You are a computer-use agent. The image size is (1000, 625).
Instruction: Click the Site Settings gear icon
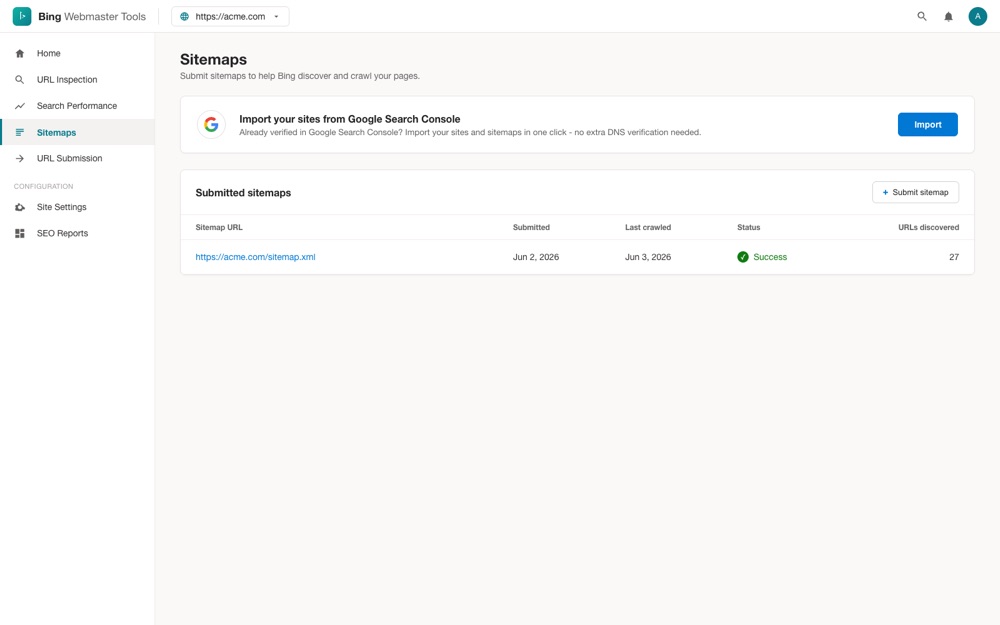(x=20, y=207)
